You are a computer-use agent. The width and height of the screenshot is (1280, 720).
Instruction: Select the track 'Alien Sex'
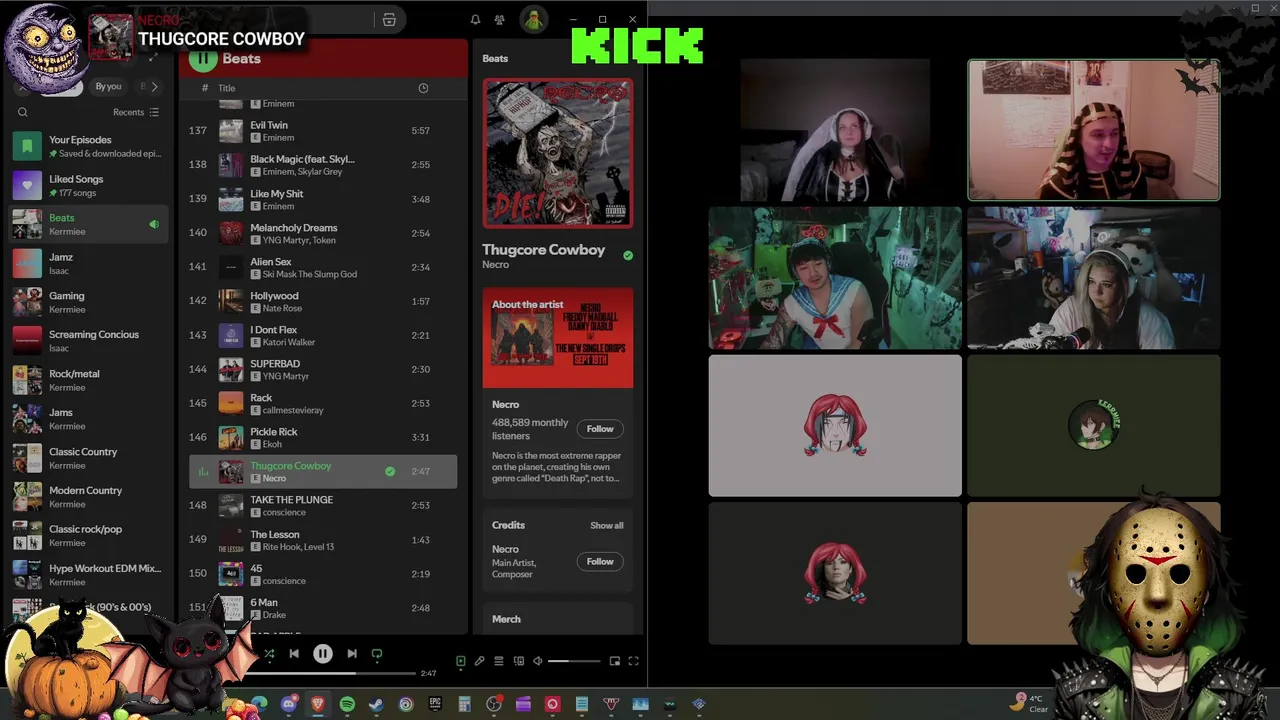323,267
